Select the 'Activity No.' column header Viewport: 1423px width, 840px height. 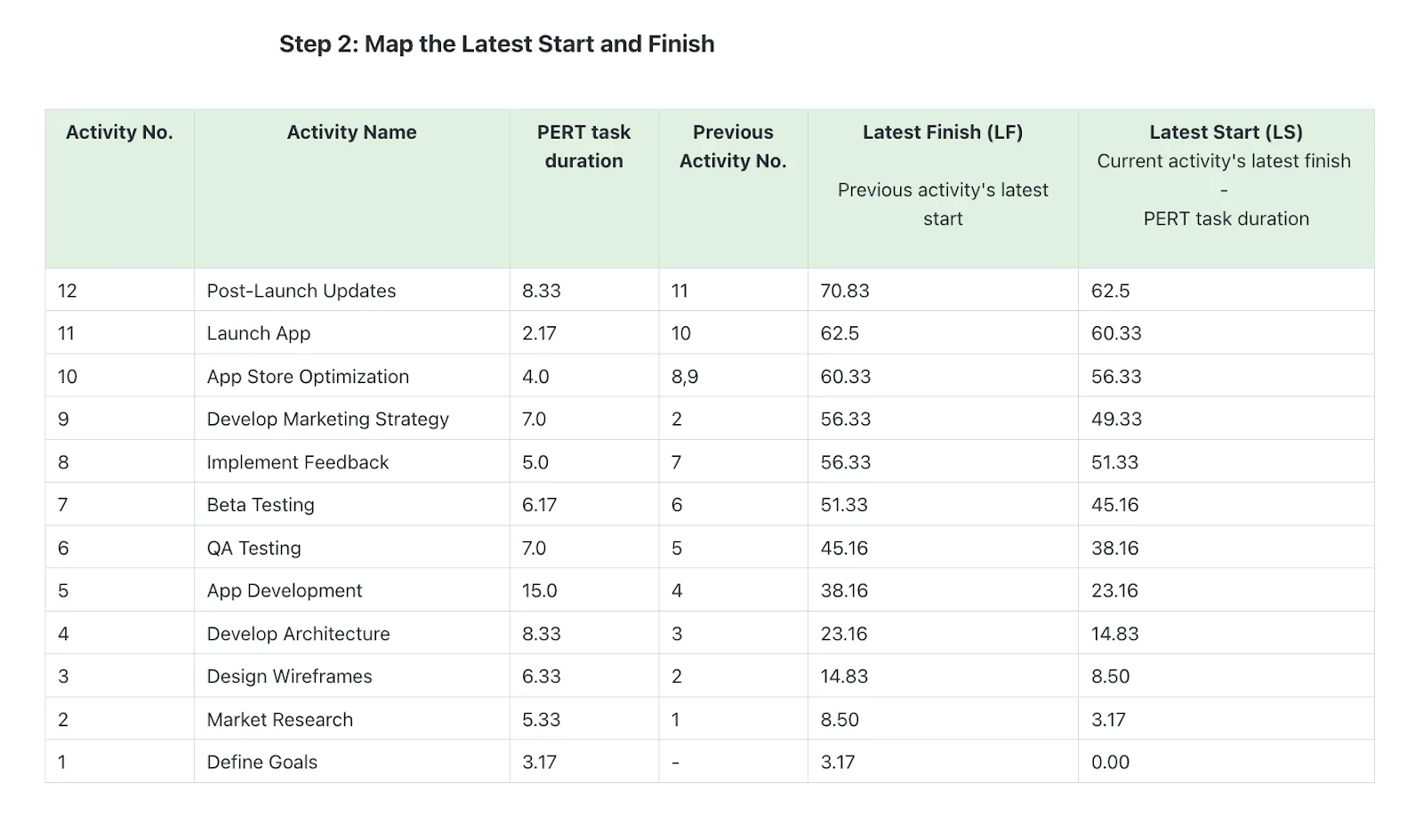click(119, 132)
